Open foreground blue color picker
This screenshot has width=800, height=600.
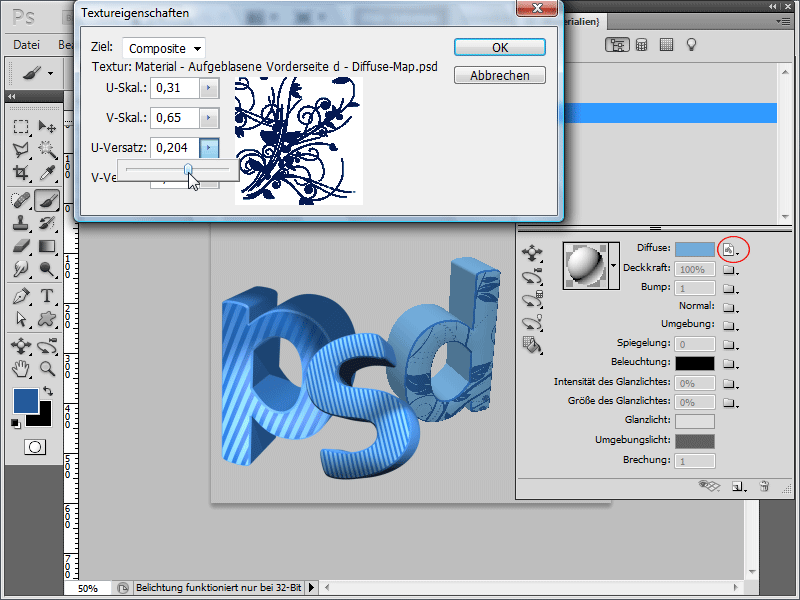pos(26,401)
